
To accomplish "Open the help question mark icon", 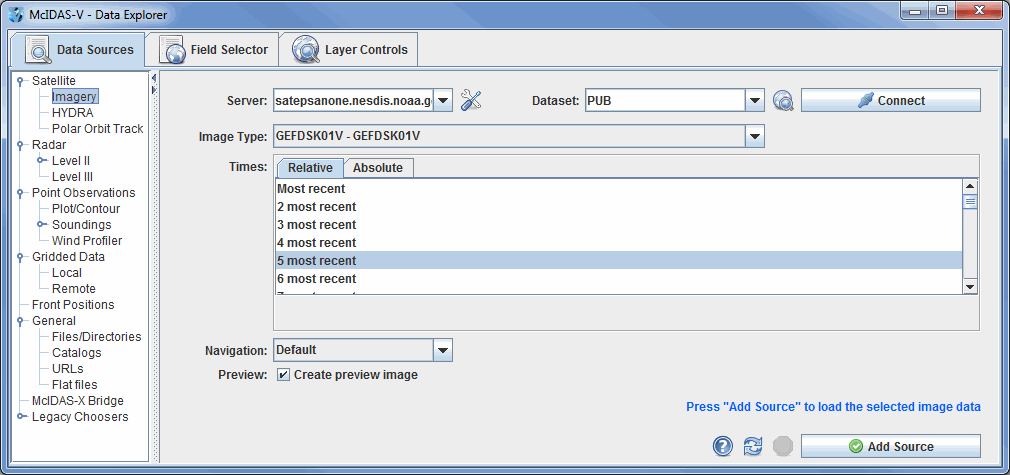I will coord(723,446).
